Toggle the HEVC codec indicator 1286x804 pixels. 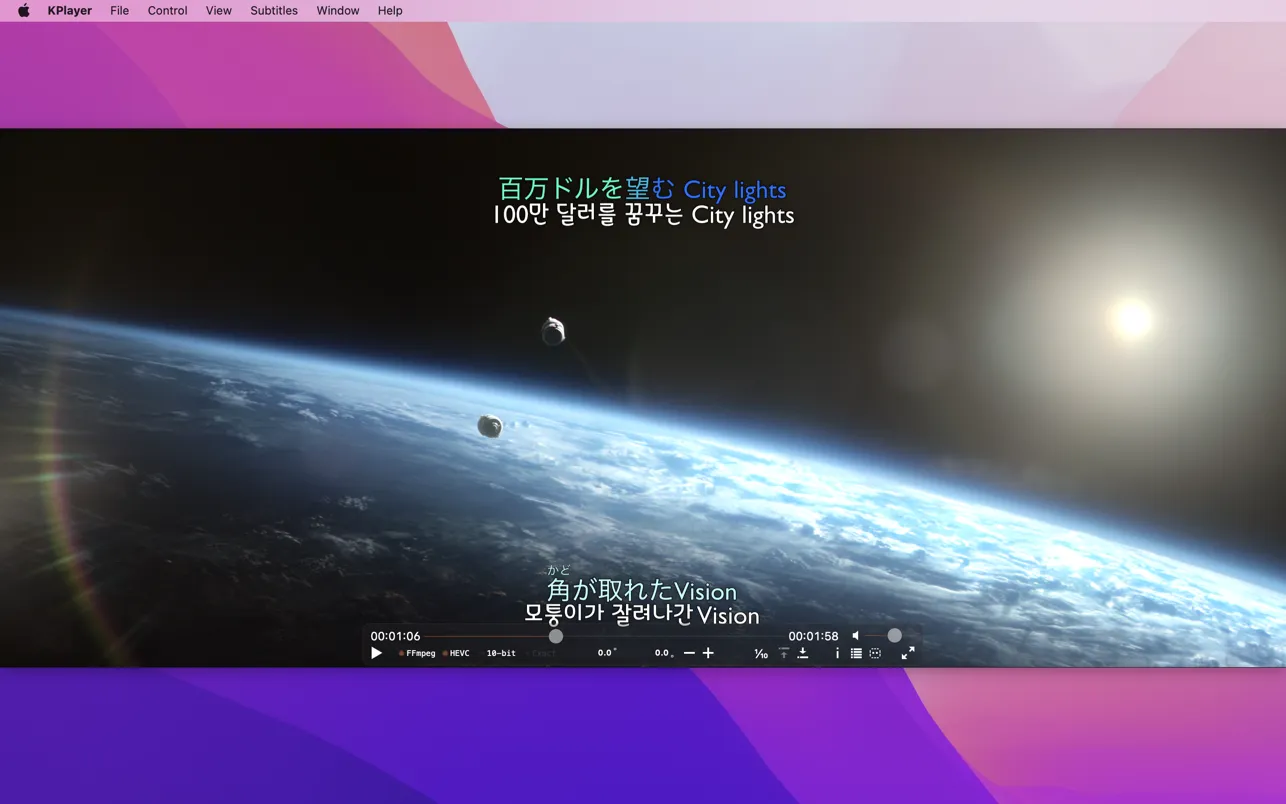457,653
